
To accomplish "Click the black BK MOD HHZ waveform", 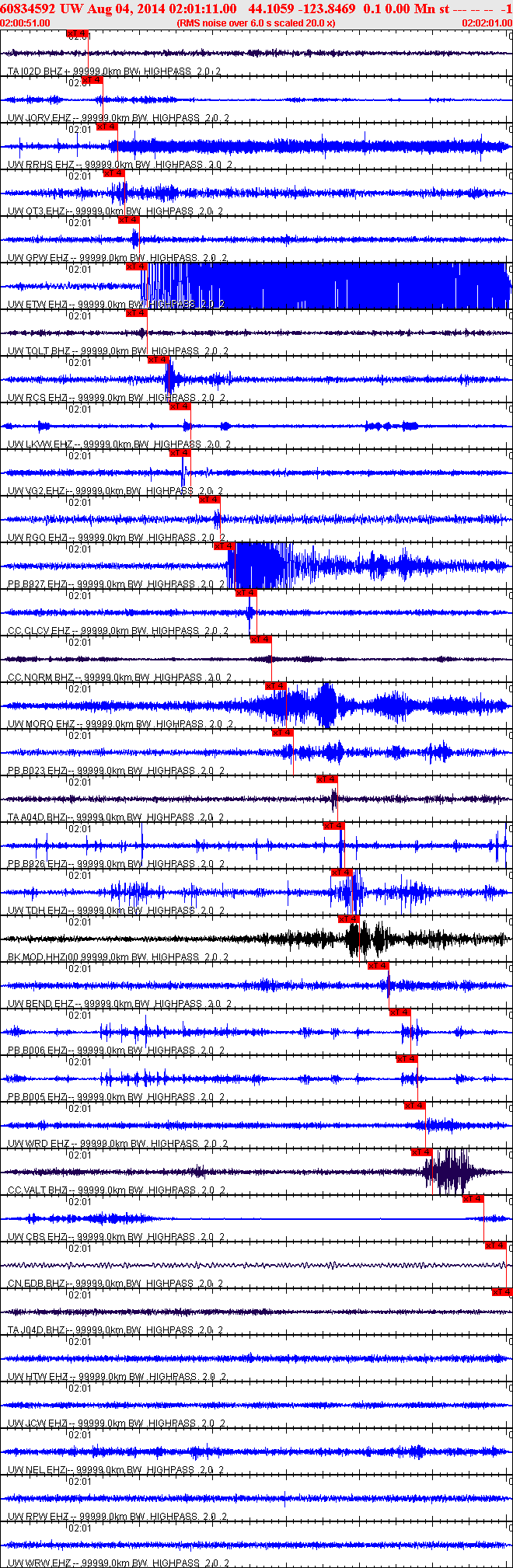I will pos(256,939).
